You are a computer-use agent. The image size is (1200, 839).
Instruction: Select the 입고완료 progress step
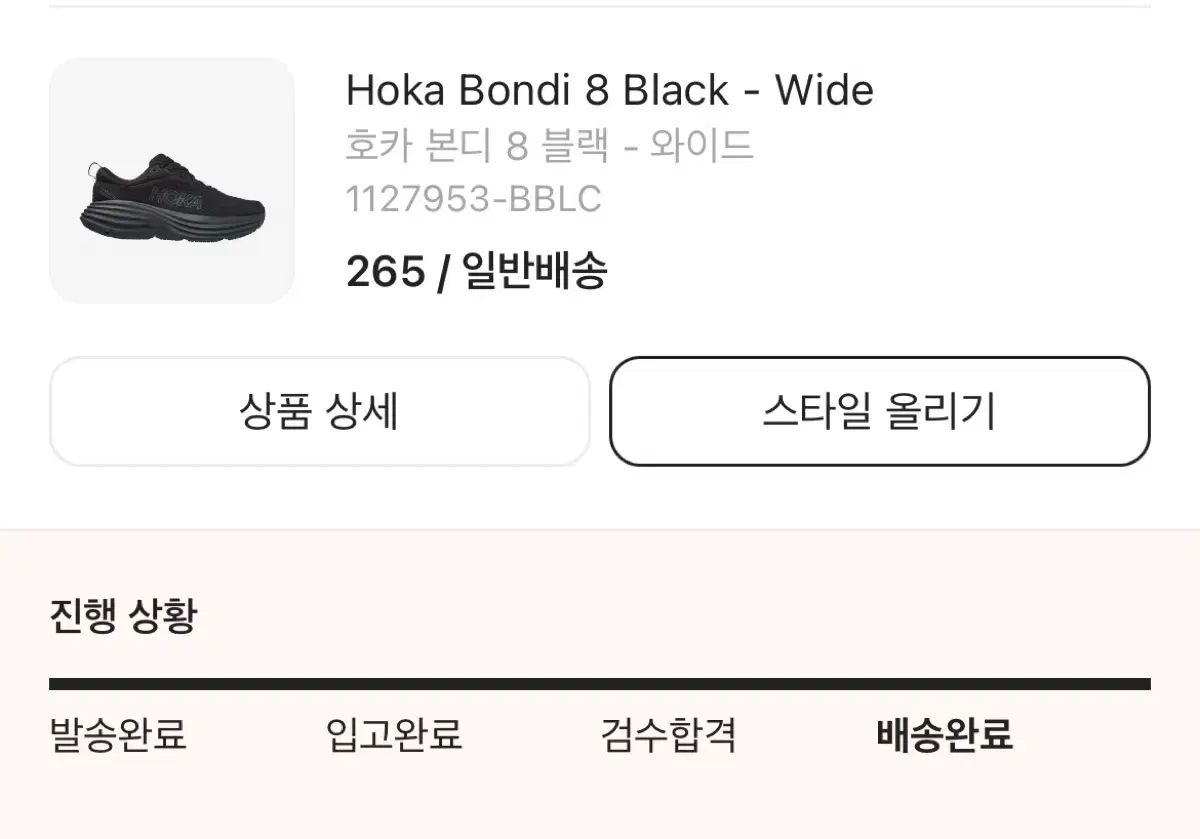[394, 735]
